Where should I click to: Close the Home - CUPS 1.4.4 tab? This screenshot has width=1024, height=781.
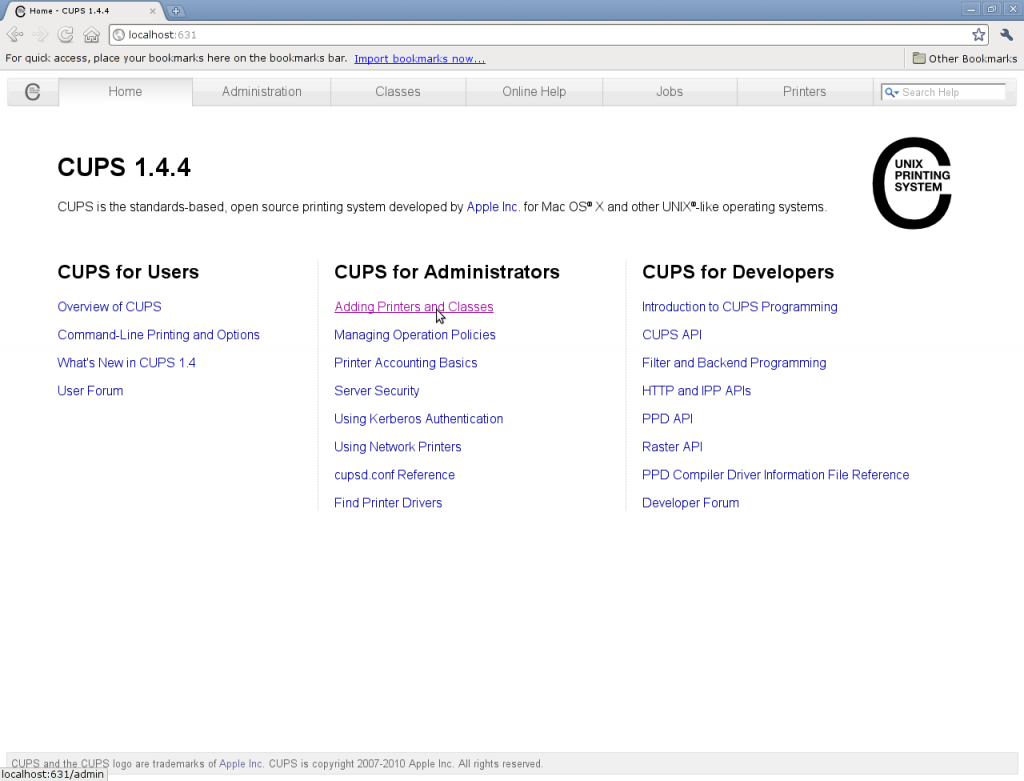tap(153, 11)
